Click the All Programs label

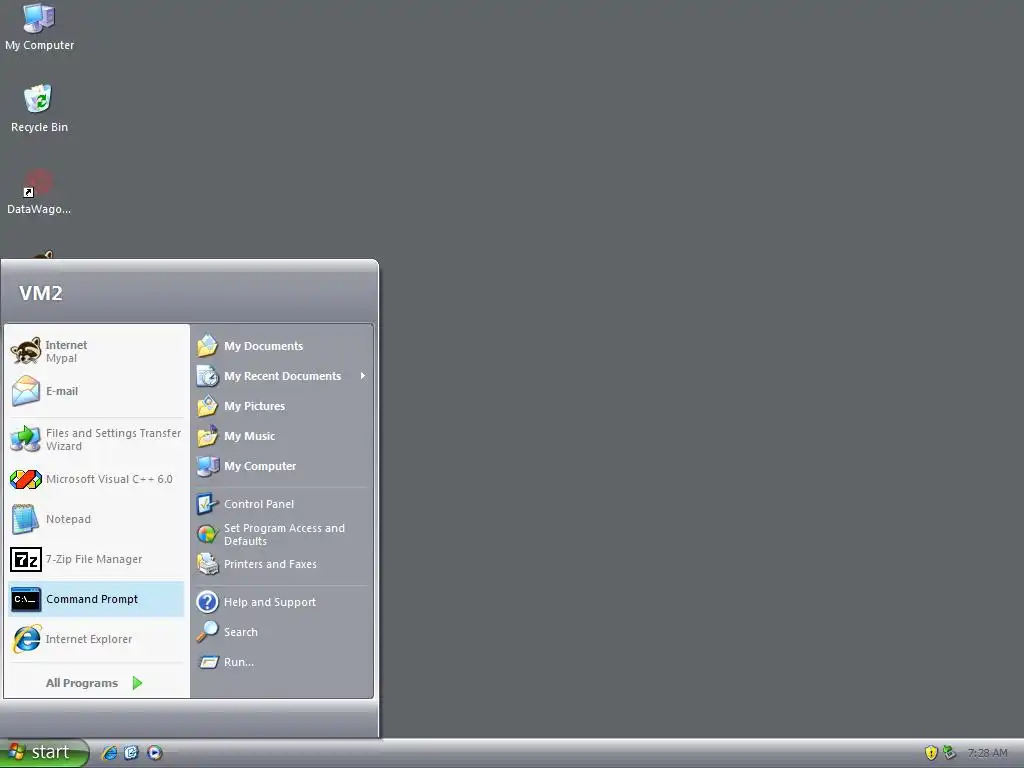point(82,683)
